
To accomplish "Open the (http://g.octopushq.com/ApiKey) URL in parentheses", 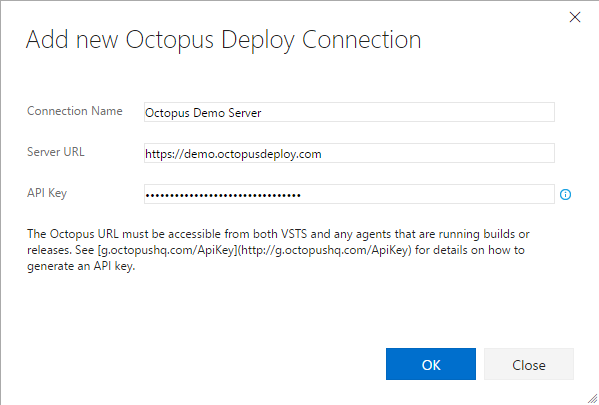I will (x=325, y=250).
